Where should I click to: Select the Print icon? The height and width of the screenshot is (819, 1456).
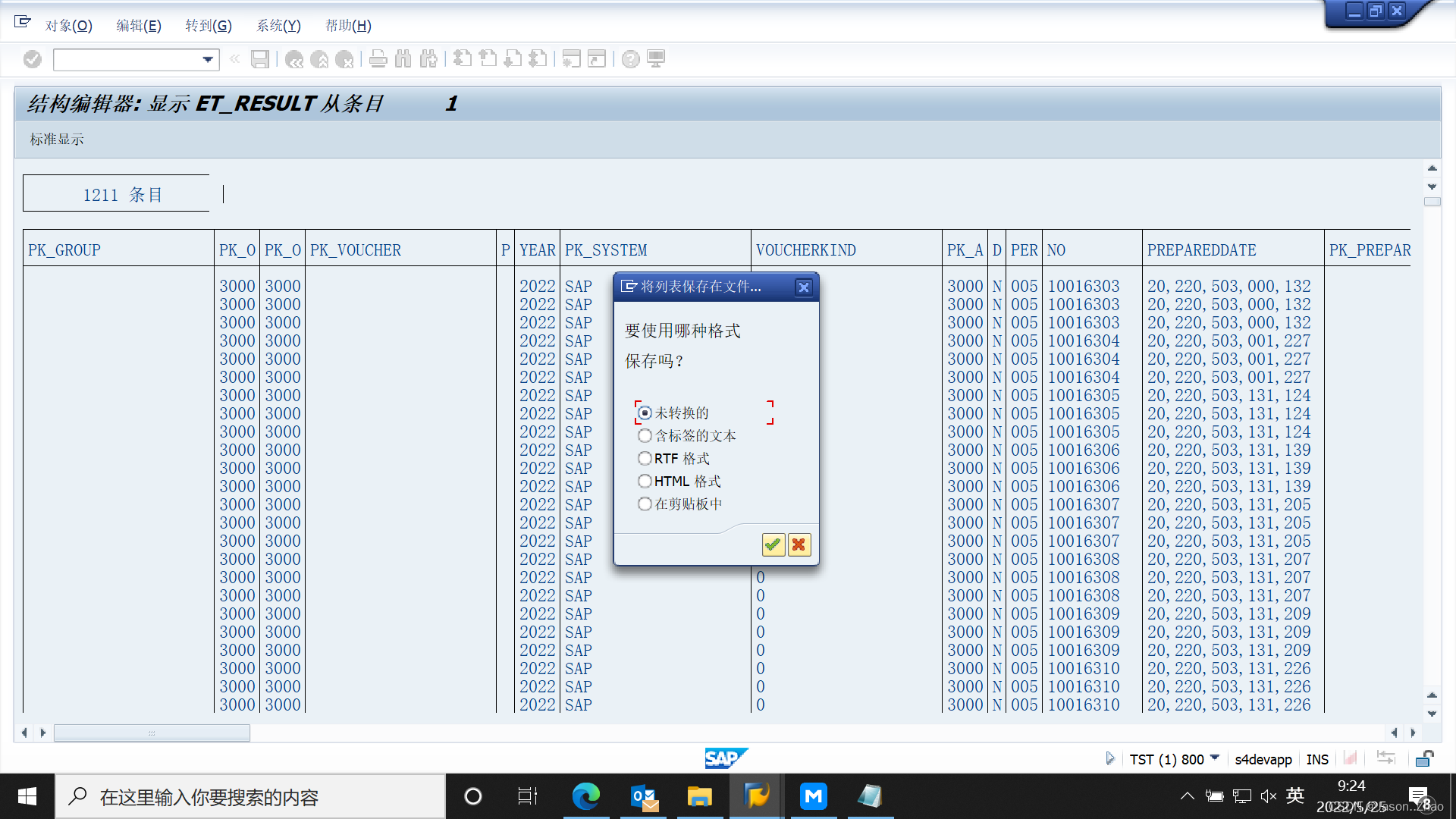tap(378, 59)
